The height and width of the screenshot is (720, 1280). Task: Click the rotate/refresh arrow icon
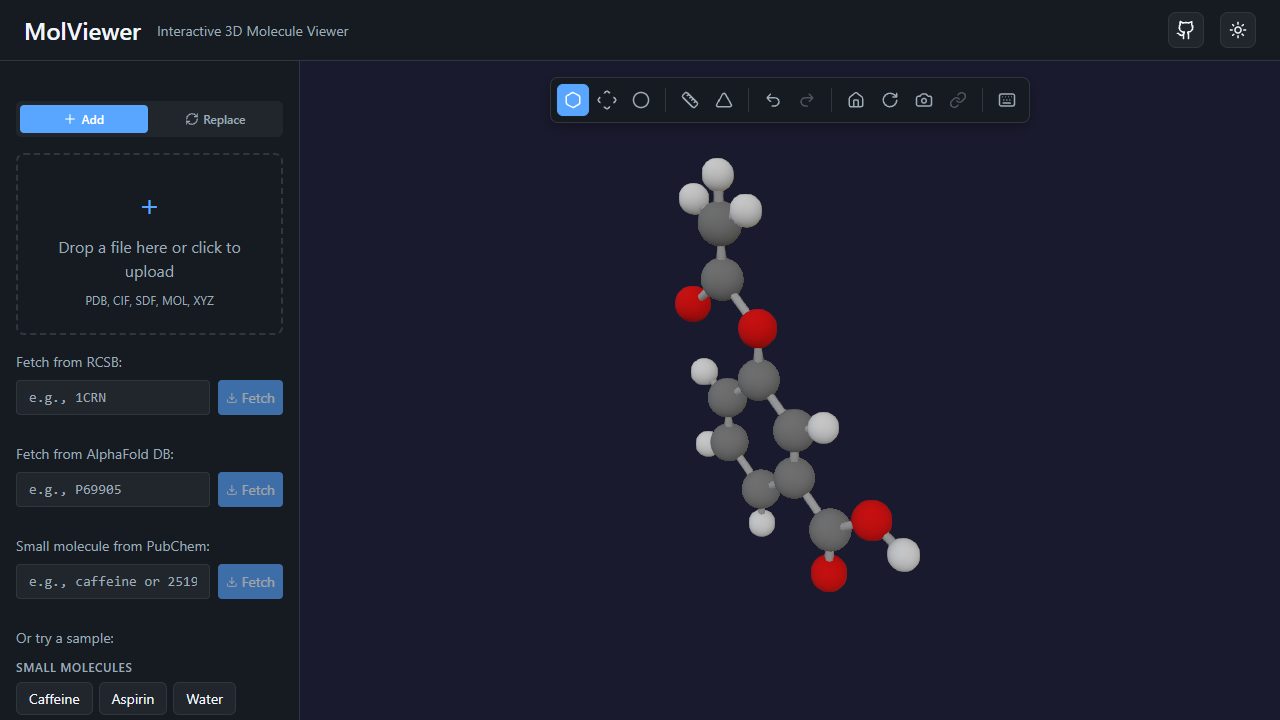pyautogui.click(x=890, y=100)
